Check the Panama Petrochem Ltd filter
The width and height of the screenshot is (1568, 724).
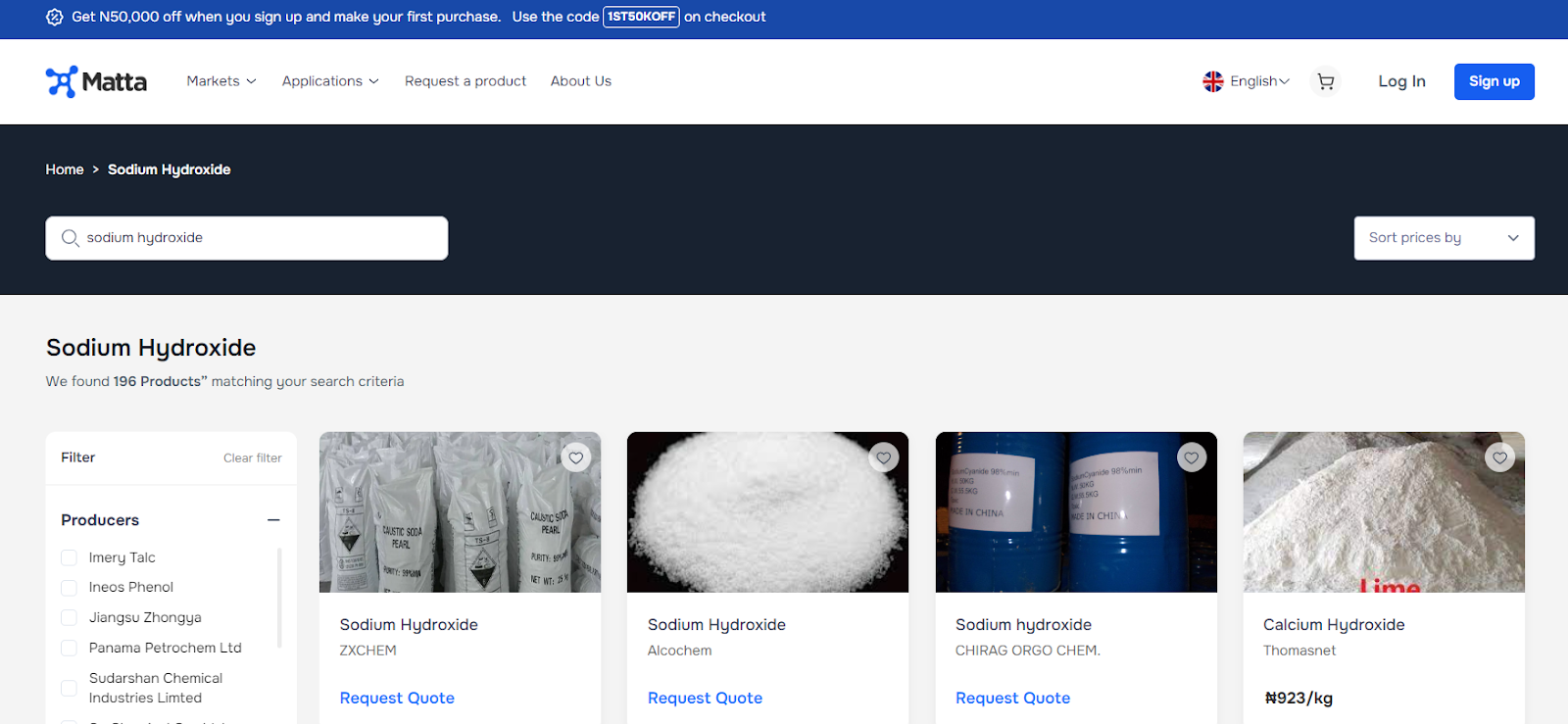click(69, 648)
